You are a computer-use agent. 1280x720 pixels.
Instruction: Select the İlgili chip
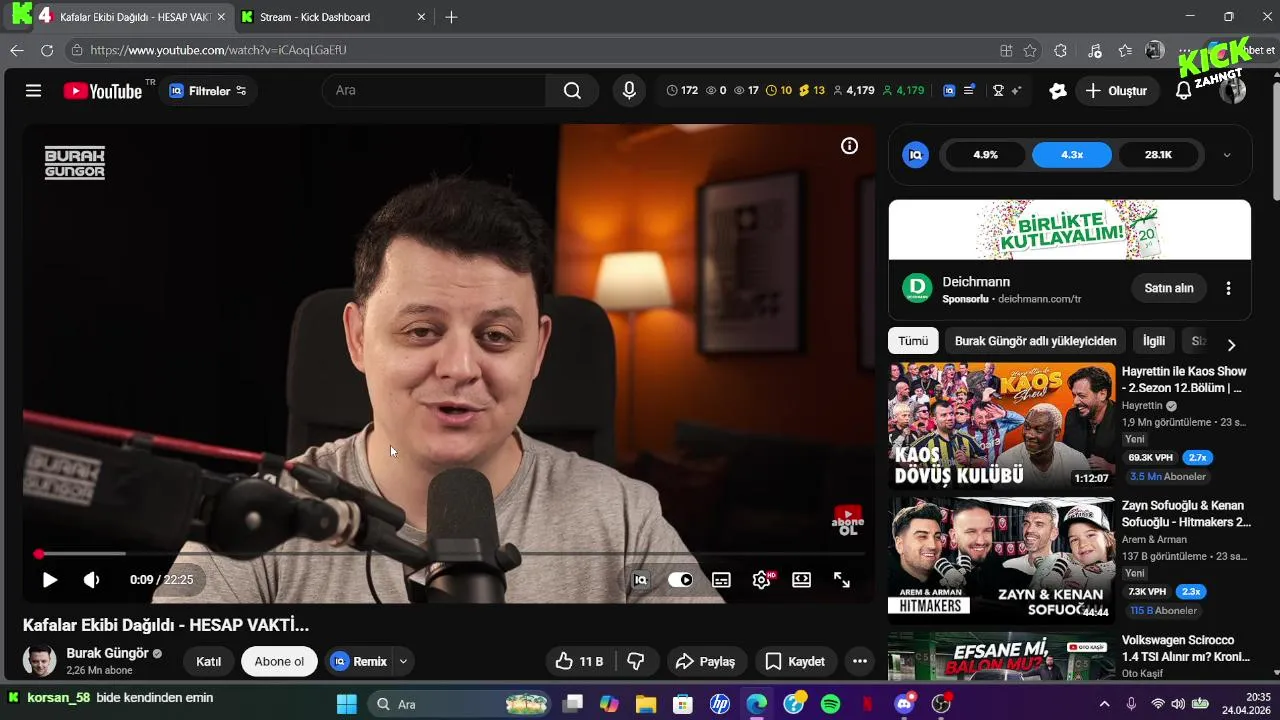point(1154,341)
